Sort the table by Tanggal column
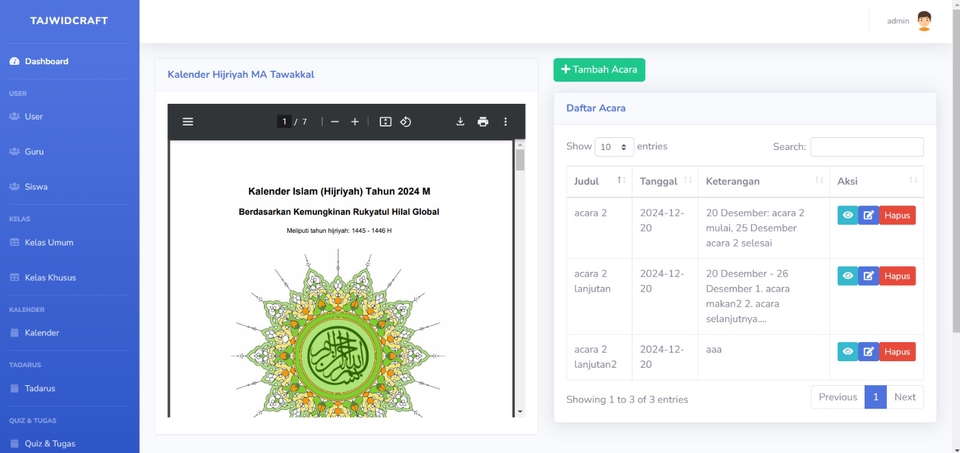Viewport: 960px width, 453px height. [664, 181]
